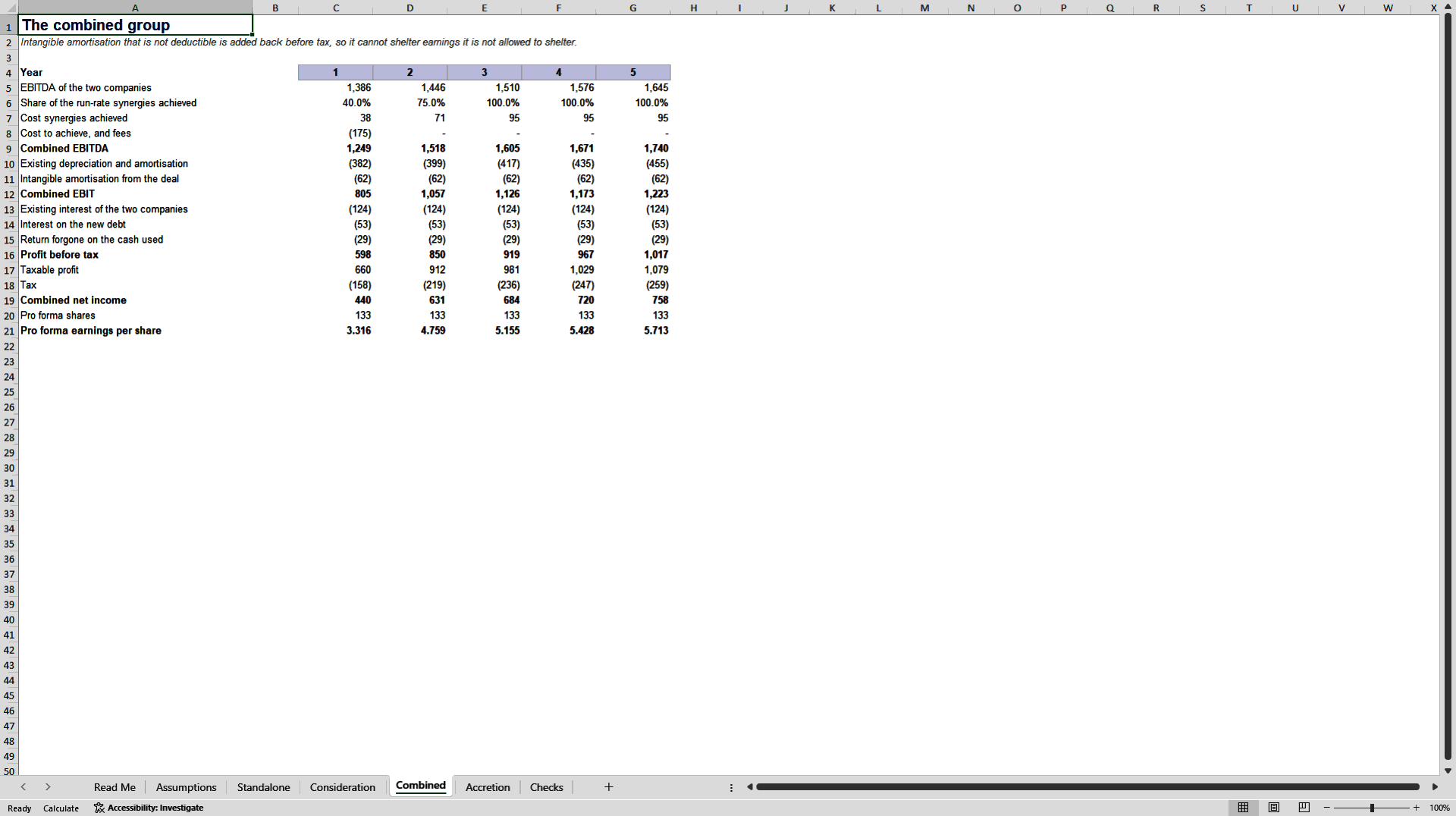Open the Checks sheet tab

(546, 787)
